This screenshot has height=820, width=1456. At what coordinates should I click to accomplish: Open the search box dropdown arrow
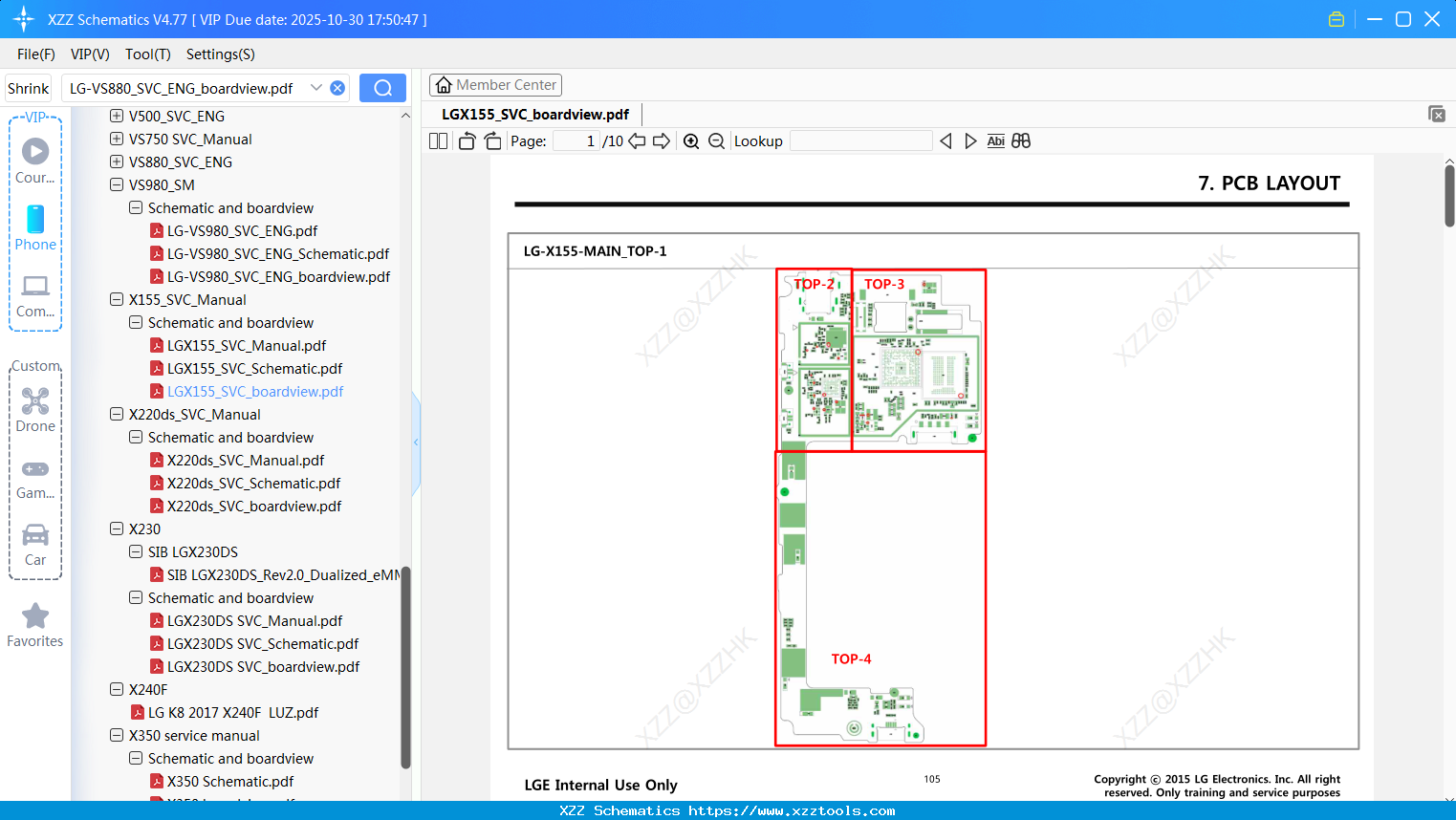point(316,88)
